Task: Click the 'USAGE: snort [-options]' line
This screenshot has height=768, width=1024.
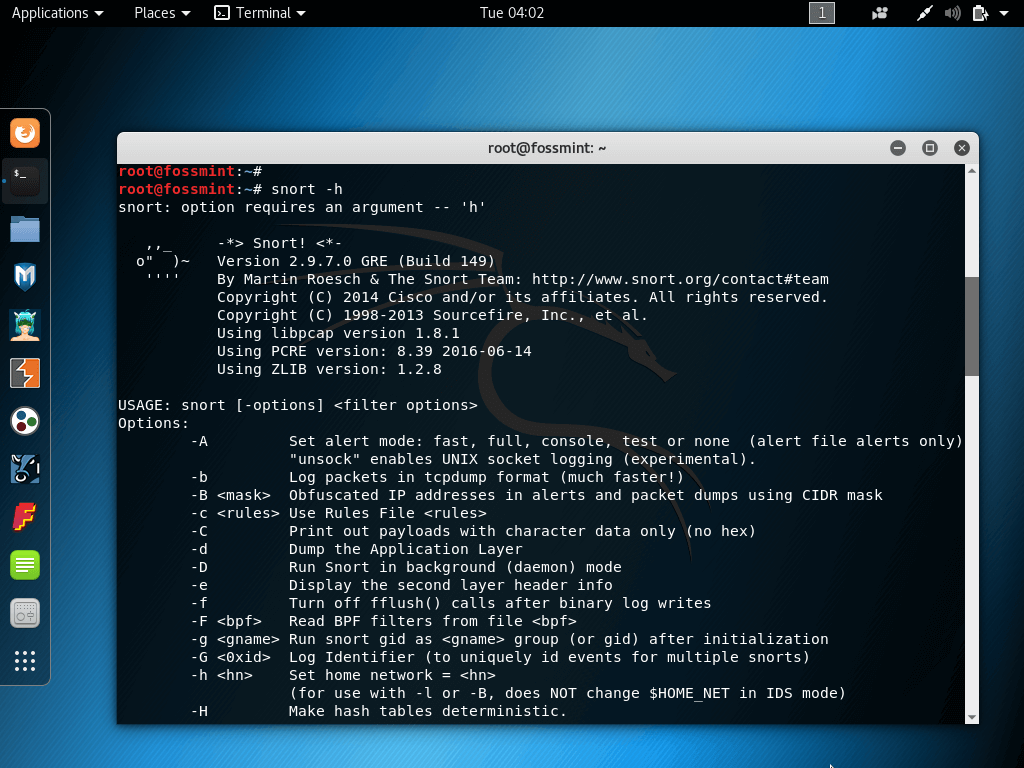Action: pyautogui.click(x=298, y=406)
